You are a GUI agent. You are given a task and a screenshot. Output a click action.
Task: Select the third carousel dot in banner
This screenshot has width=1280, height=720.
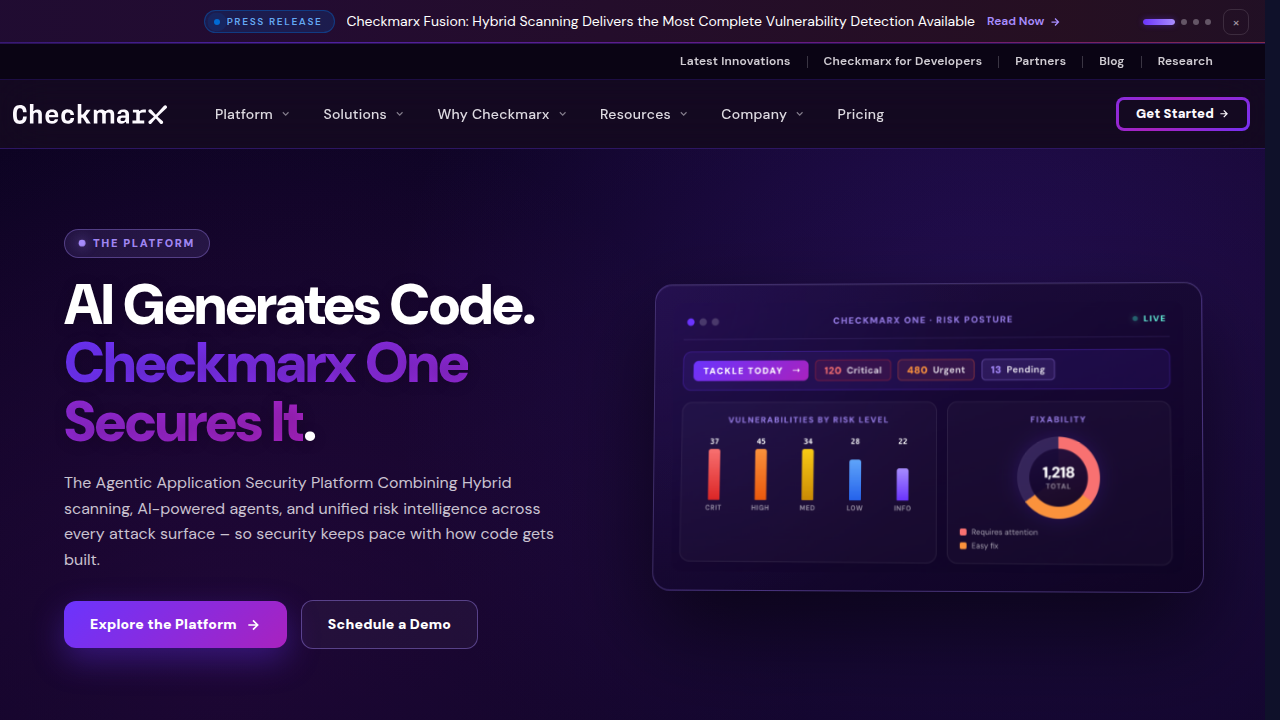[1196, 22]
